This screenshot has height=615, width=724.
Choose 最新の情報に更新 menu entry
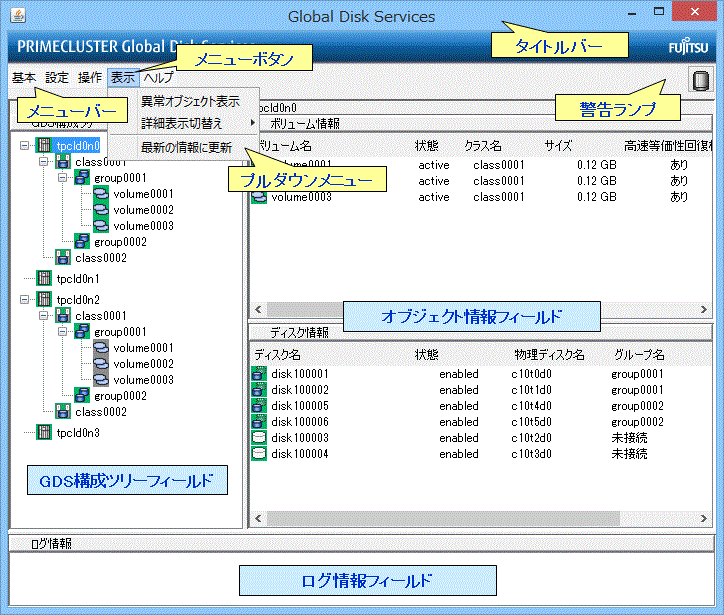point(186,147)
